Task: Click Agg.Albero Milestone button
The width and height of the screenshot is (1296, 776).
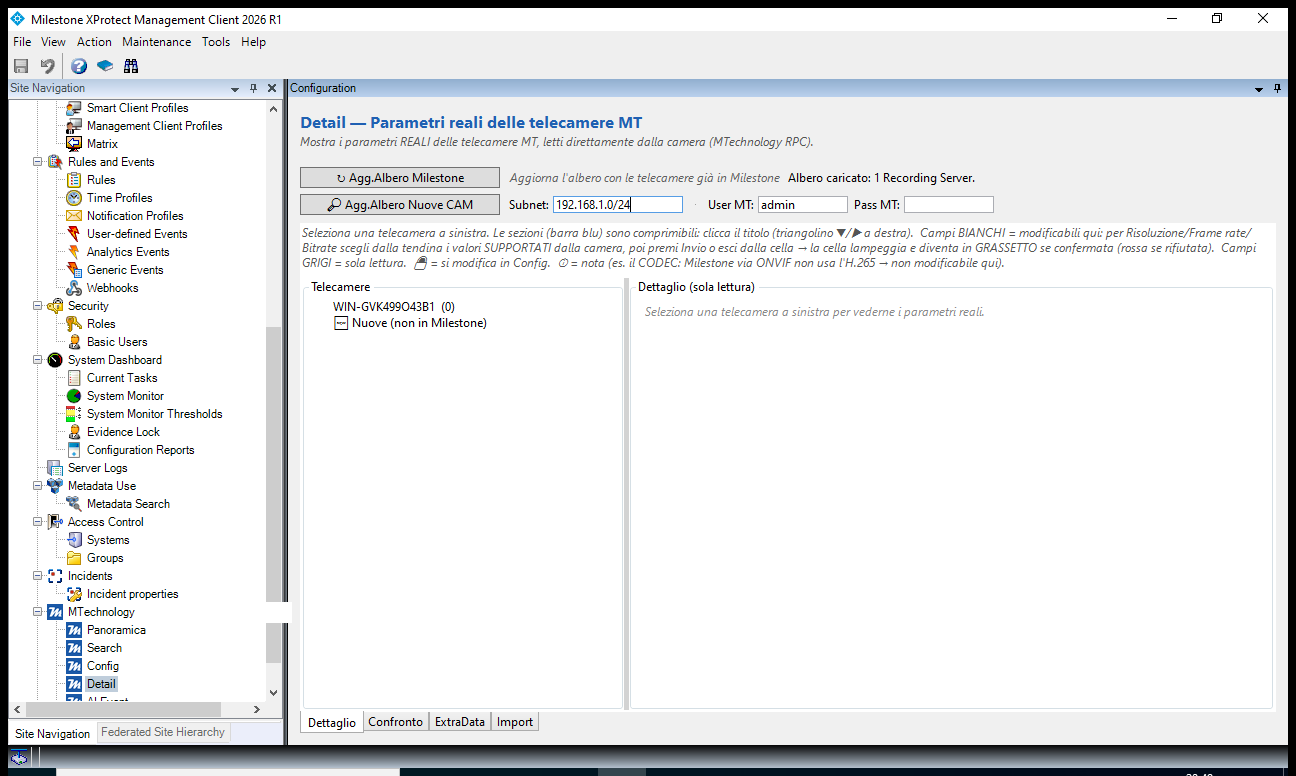Action: pos(400,178)
